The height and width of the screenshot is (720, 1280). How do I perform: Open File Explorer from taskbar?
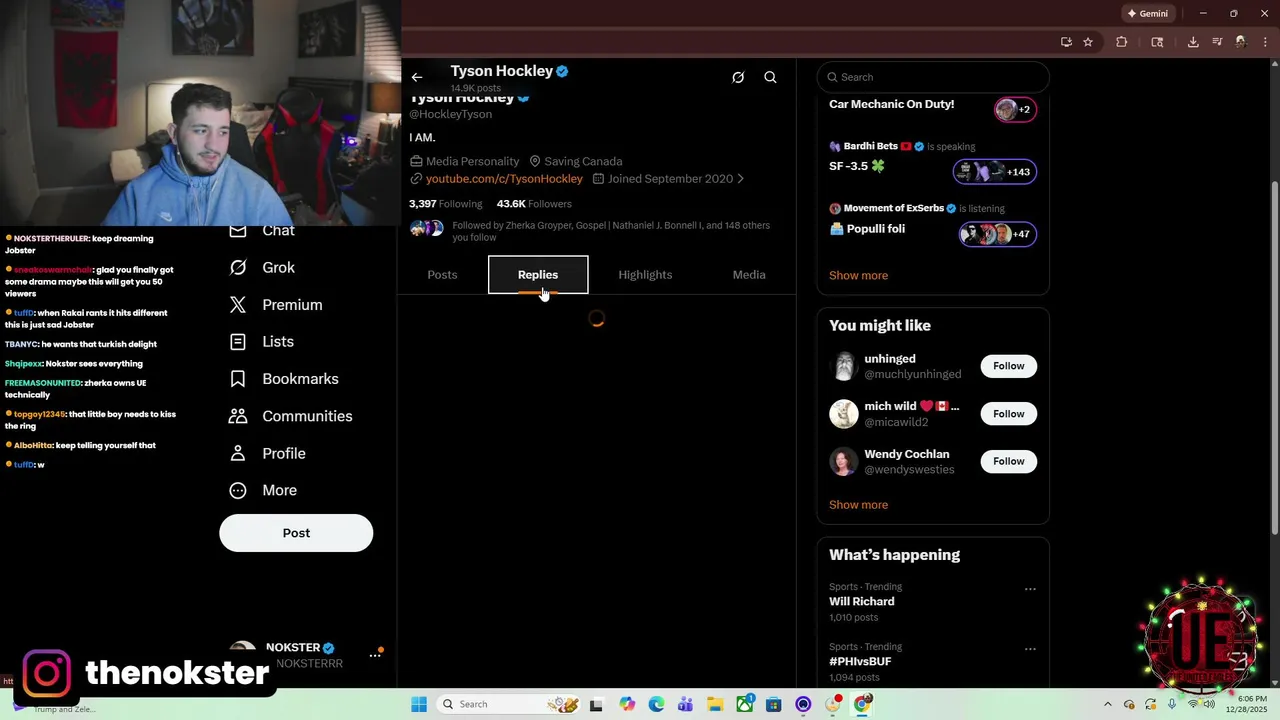pos(715,704)
